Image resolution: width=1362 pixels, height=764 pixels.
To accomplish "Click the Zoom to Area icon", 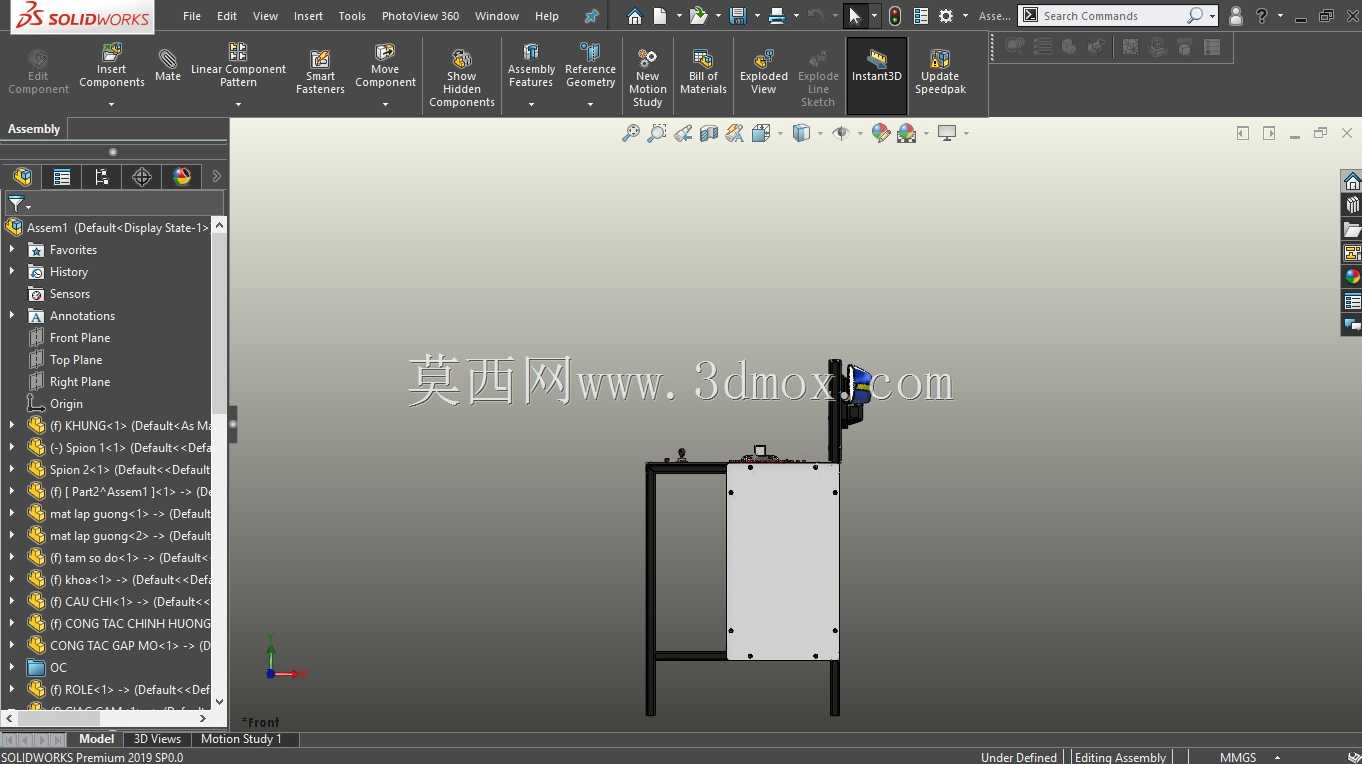I will click(657, 133).
